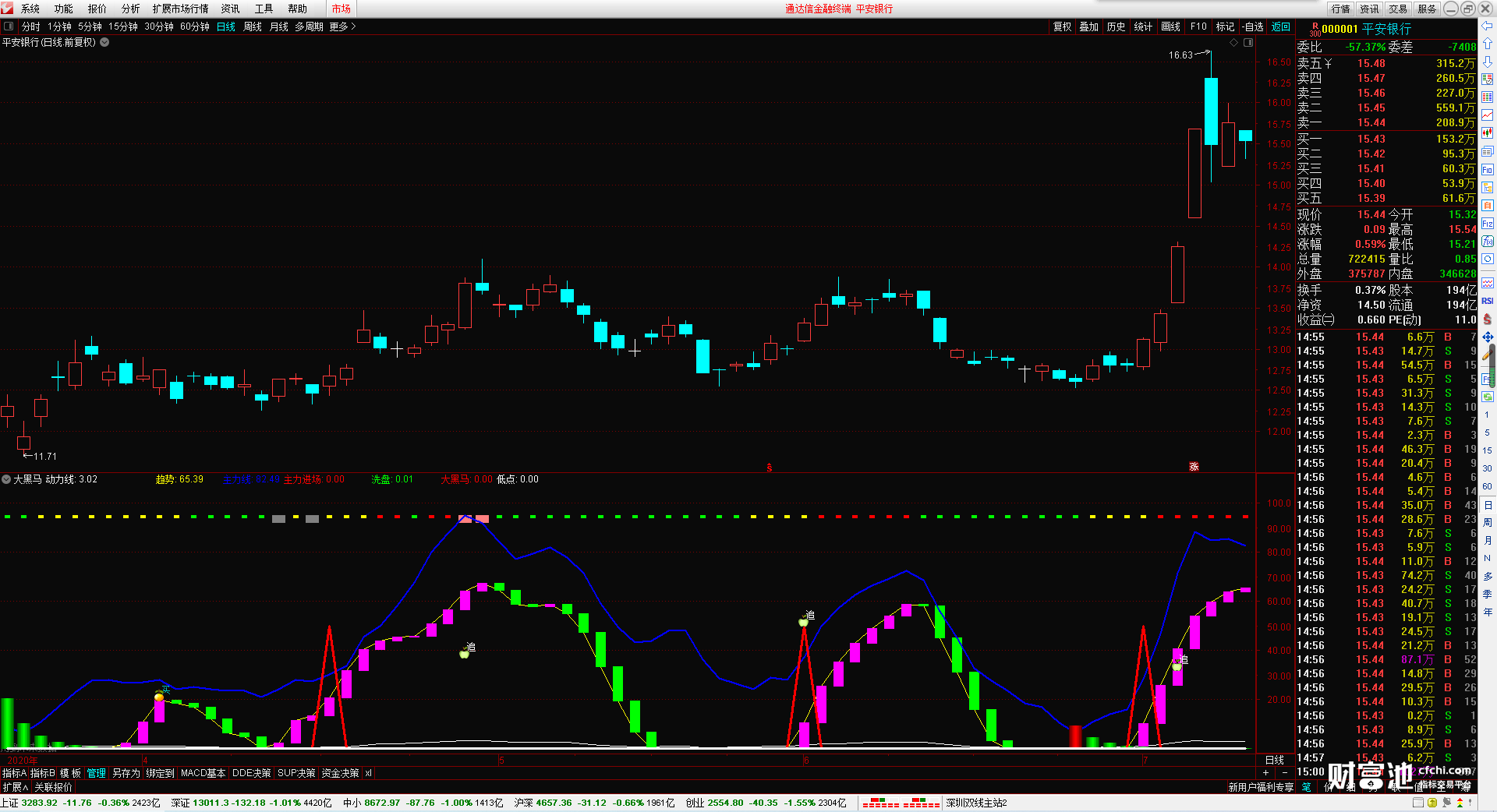Toggle the panel layout icon left of 分时
Screen dimensions: 1497x812
(9, 26)
